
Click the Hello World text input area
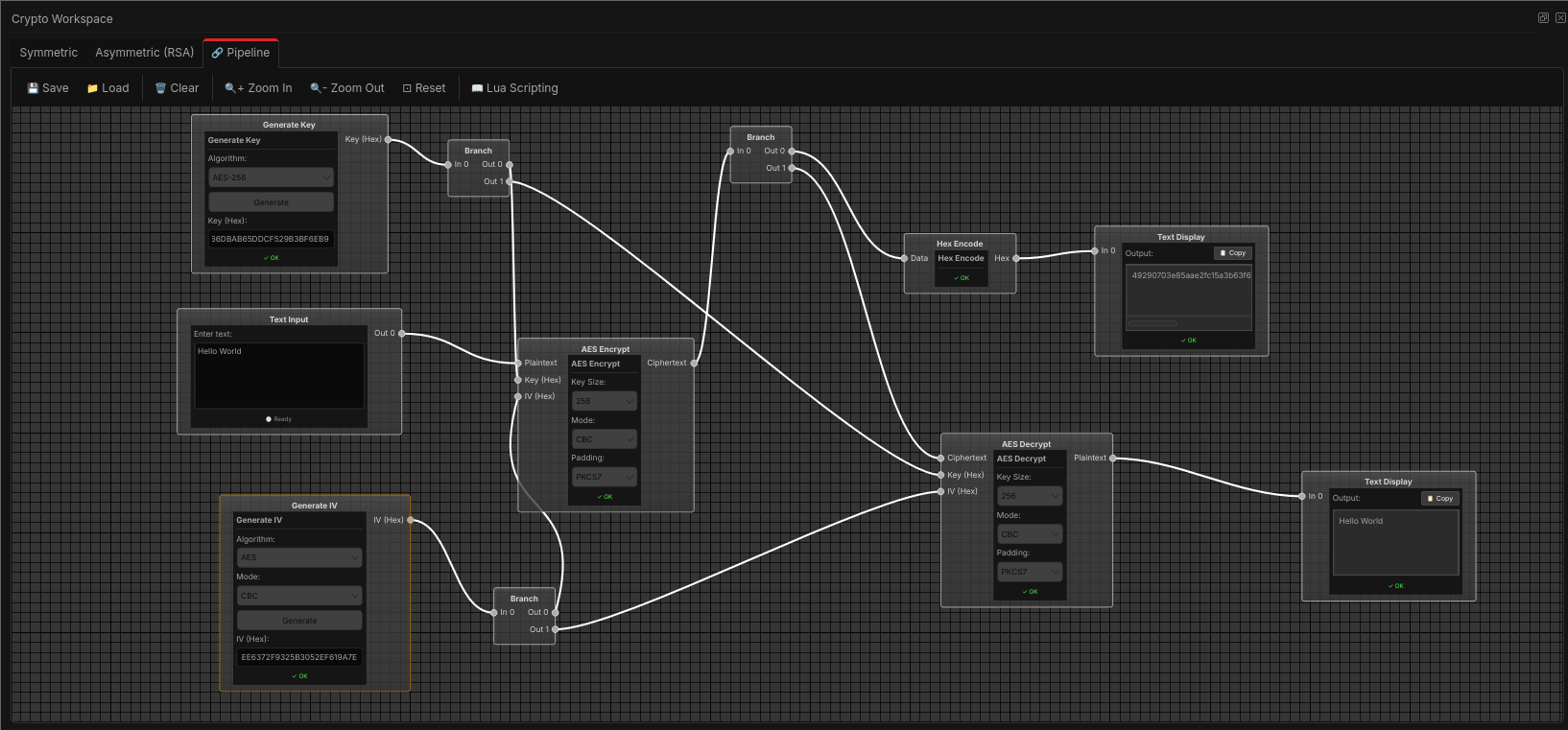click(279, 375)
